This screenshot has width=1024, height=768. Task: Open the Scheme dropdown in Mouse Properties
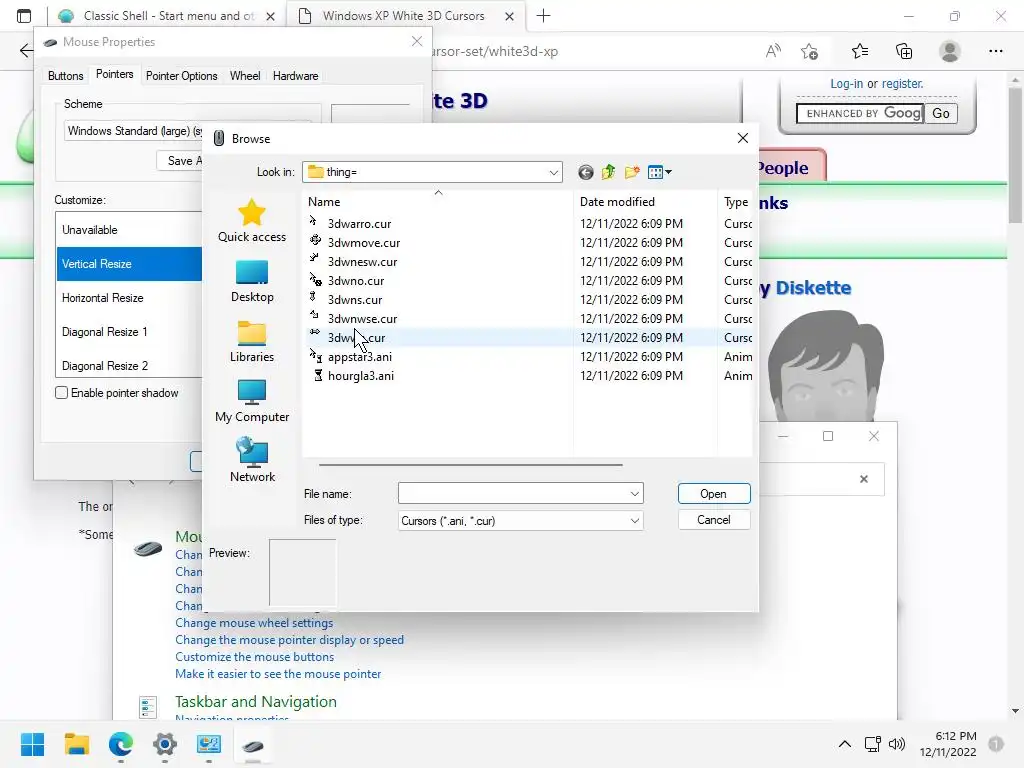point(133,131)
